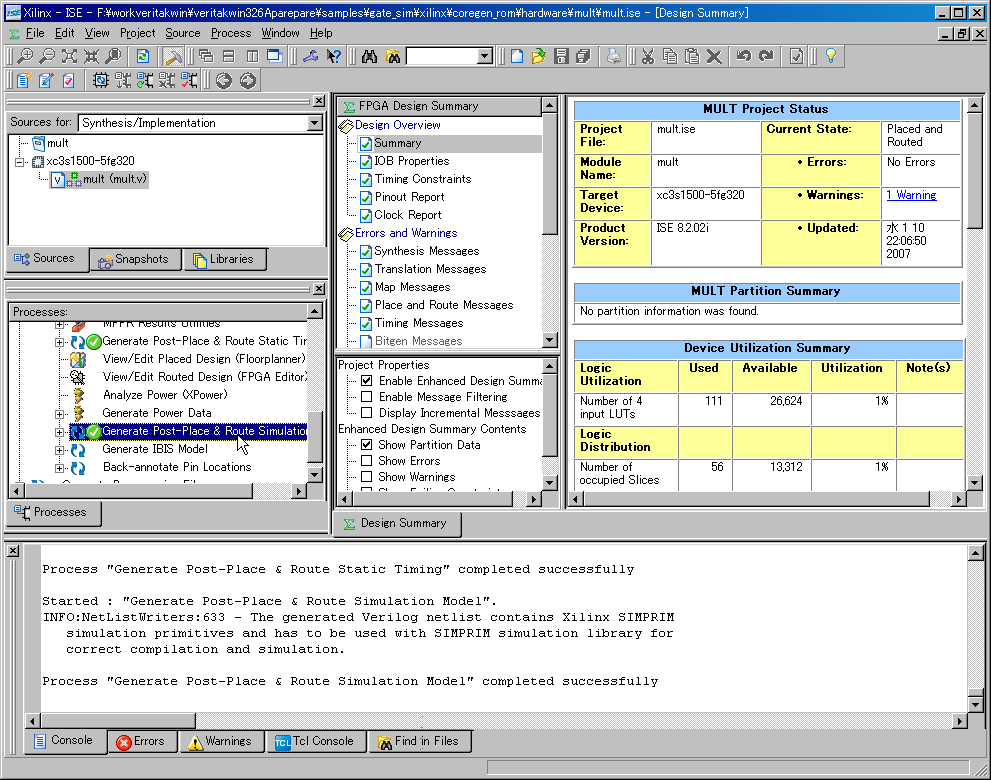Open the File menu

(x=35, y=34)
